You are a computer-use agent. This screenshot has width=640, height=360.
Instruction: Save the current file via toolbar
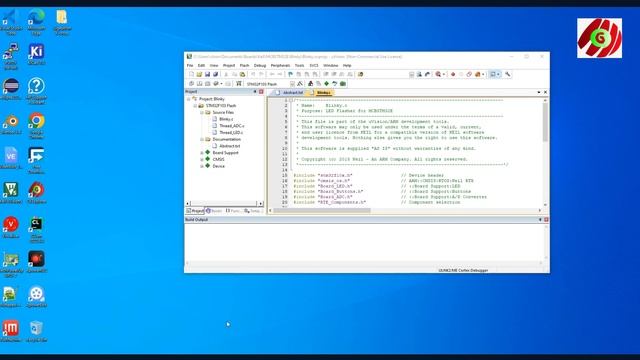click(207, 74)
